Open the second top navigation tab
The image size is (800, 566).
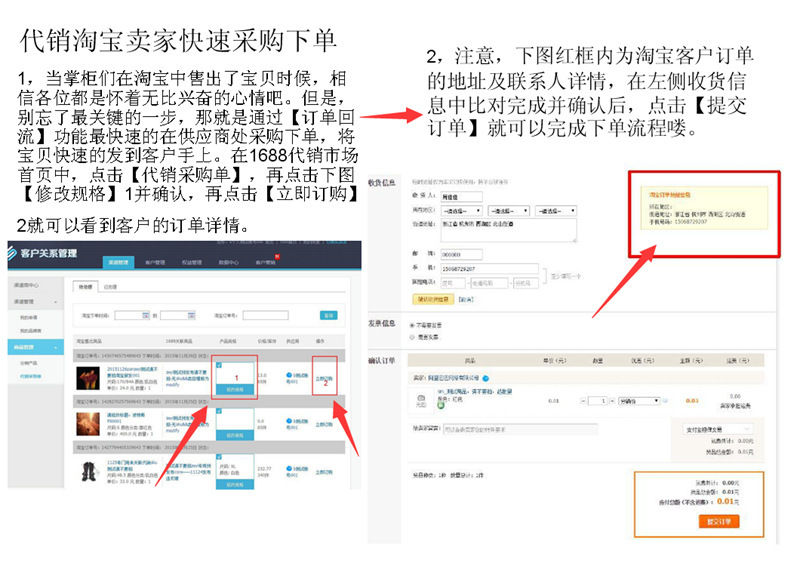[155, 262]
